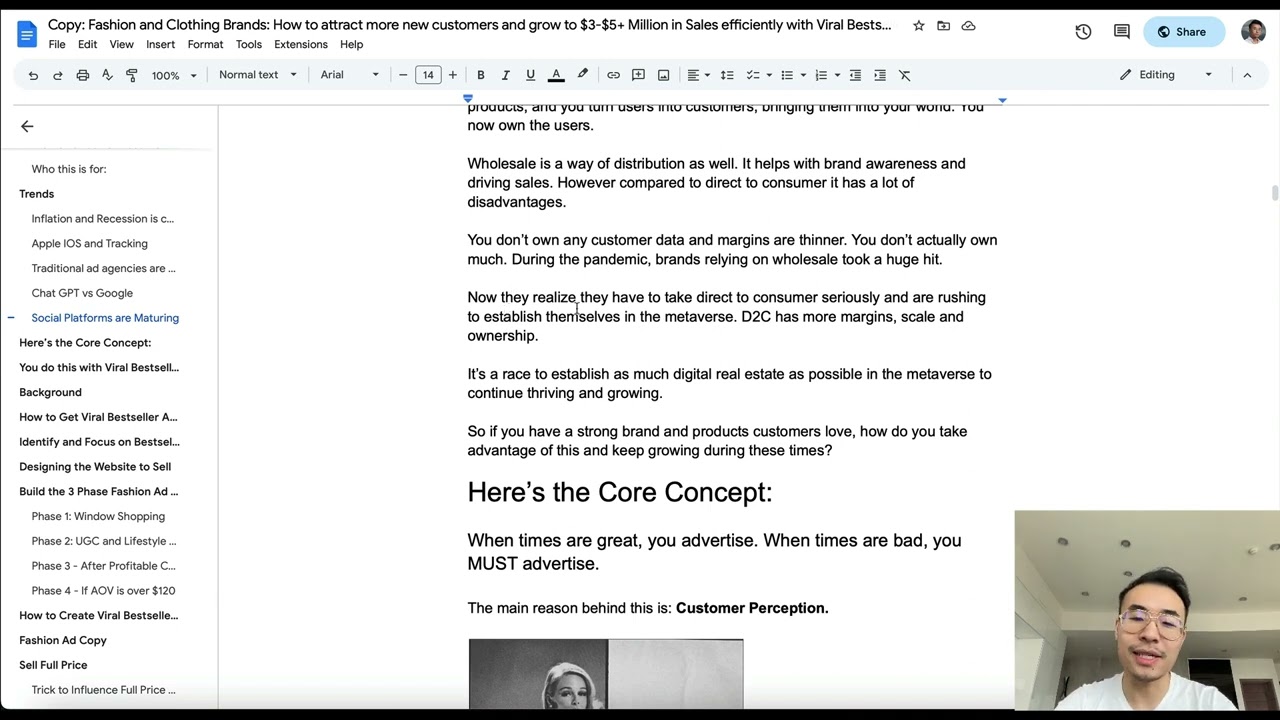Image resolution: width=1280 pixels, height=720 pixels.
Task: Click the Insert image icon
Action: [x=663, y=75]
